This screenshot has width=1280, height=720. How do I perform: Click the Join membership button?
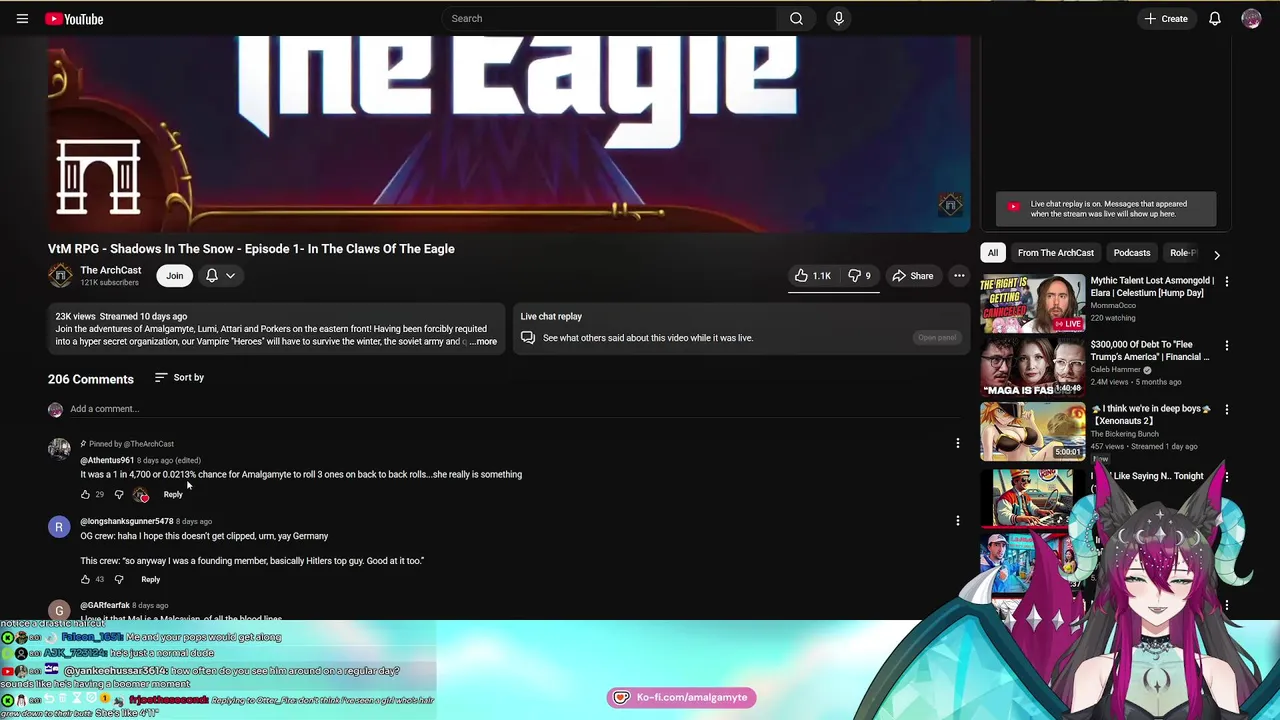pyautogui.click(x=174, y=276)
